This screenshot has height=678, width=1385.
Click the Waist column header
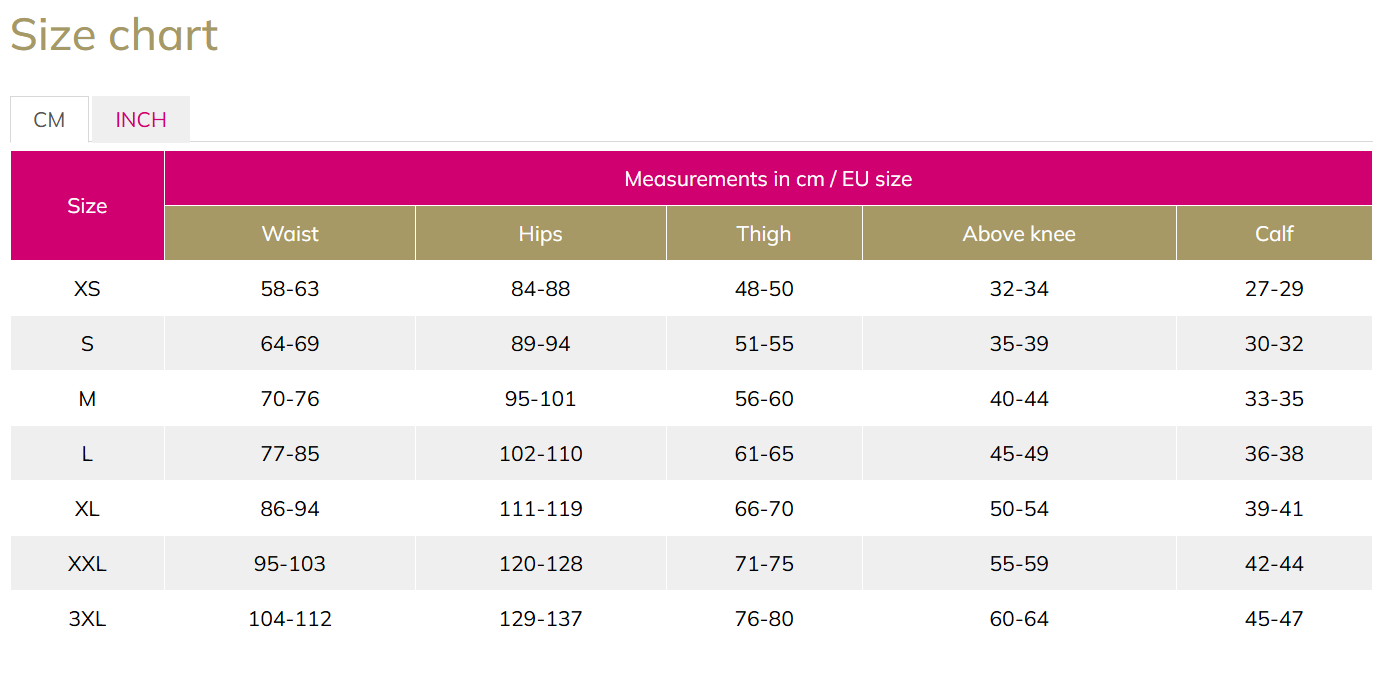[290, 233]
